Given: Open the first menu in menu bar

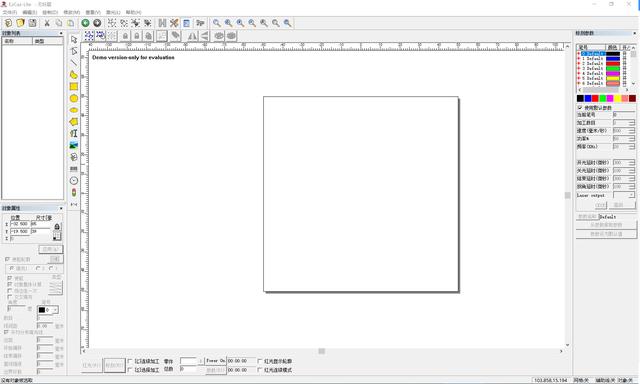Looking at the screenshot, I should 10,13.
